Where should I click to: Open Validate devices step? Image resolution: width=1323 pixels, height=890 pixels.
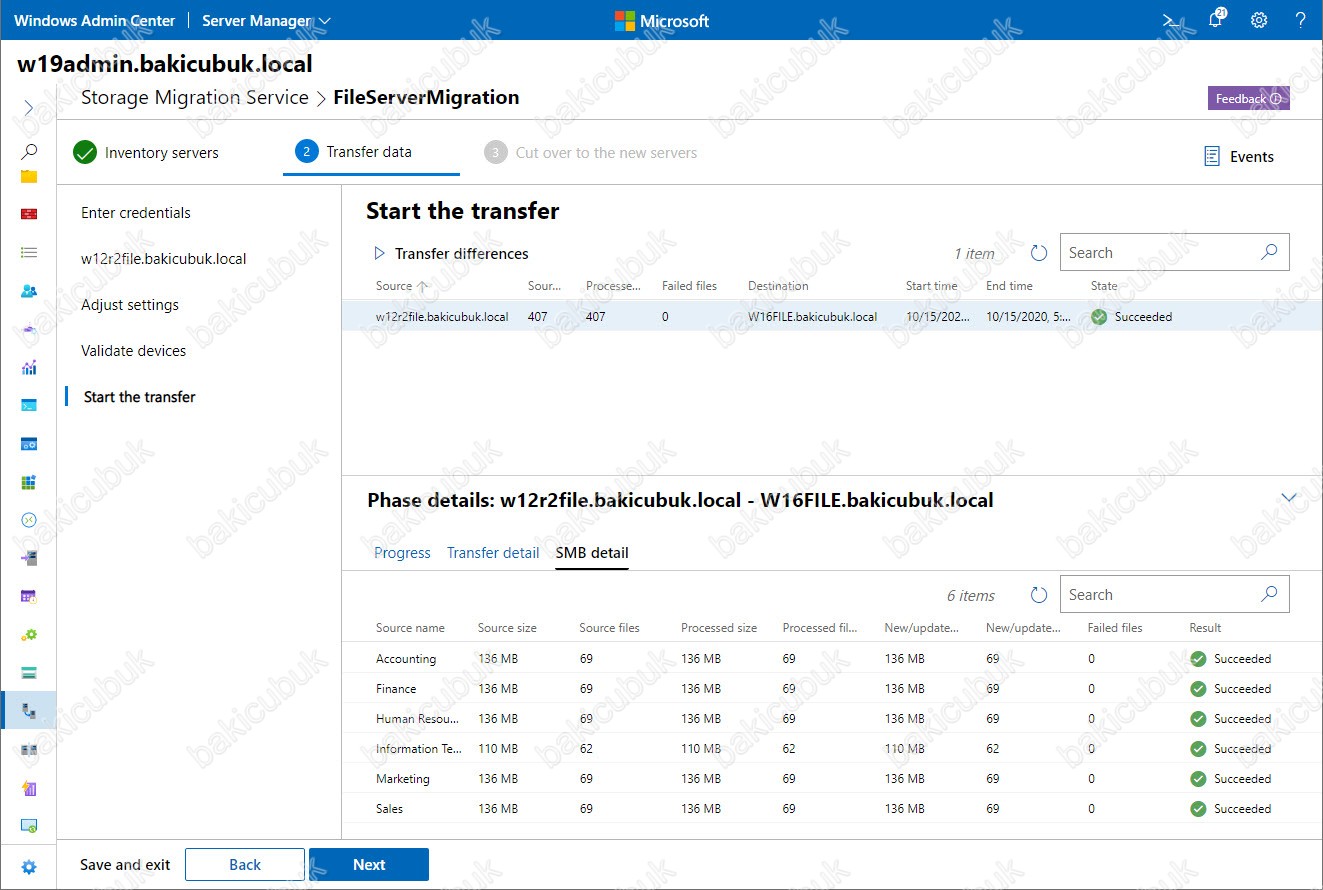(134, 351)
